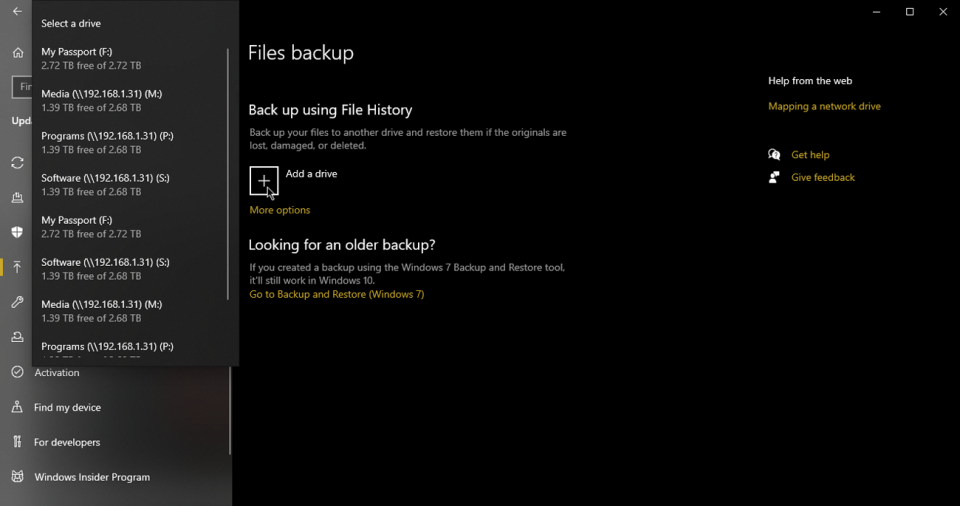The image size is (960, 506).
Task: Click the Backup arrow icon in sidebar
Action: click(x=17, y=267)
